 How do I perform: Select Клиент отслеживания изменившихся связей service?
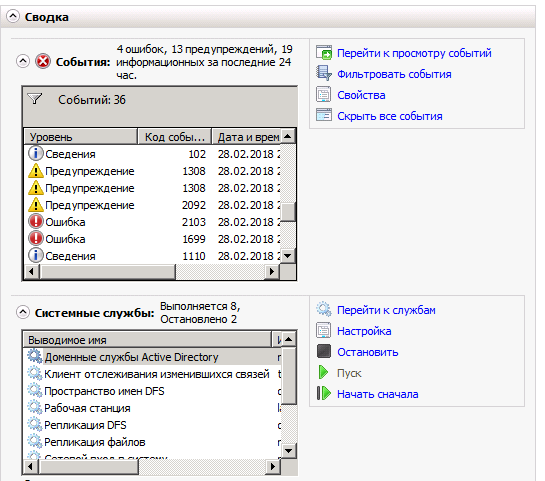point(153,374)
